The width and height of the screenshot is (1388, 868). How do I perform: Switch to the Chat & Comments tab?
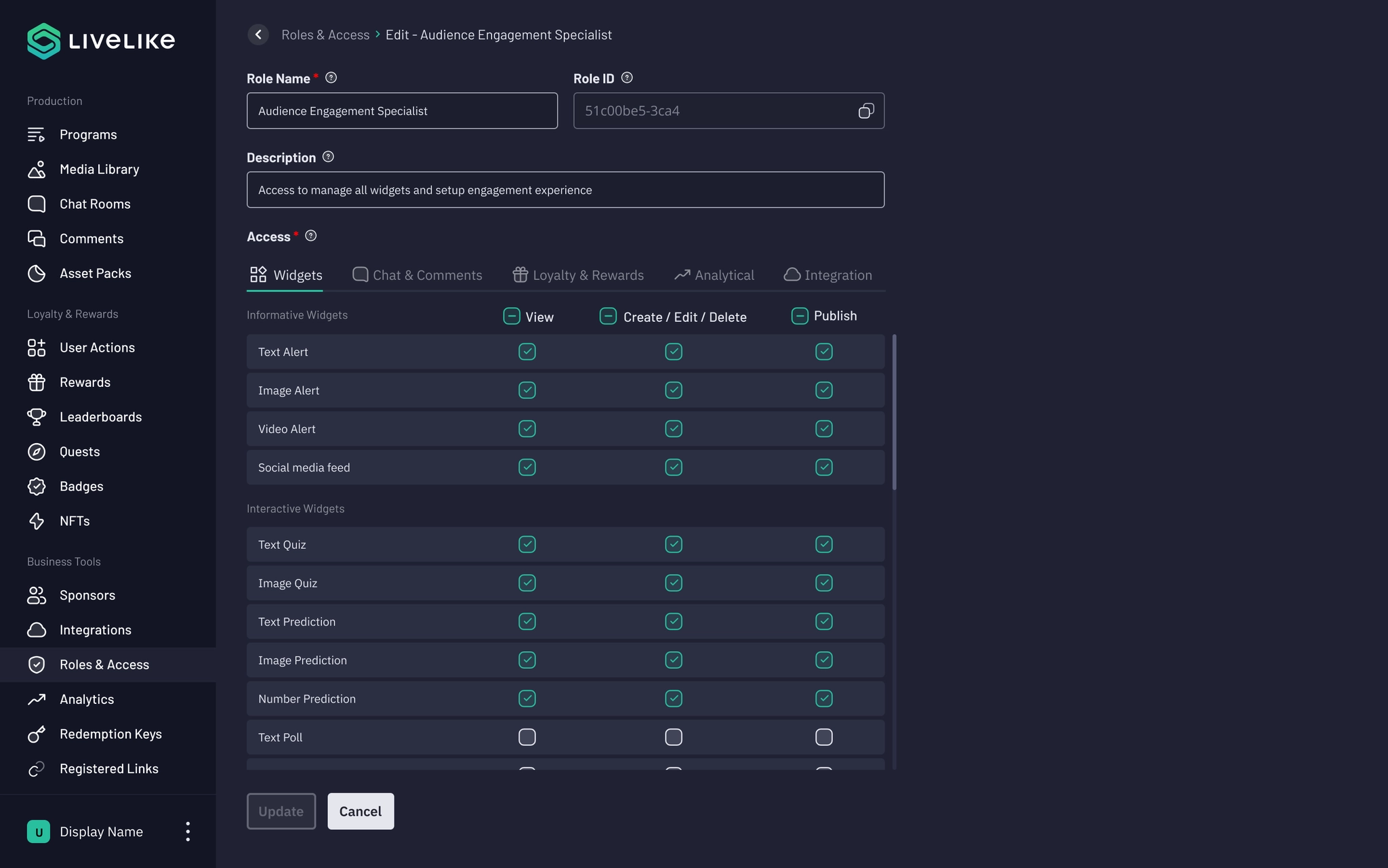pos(417,275)
